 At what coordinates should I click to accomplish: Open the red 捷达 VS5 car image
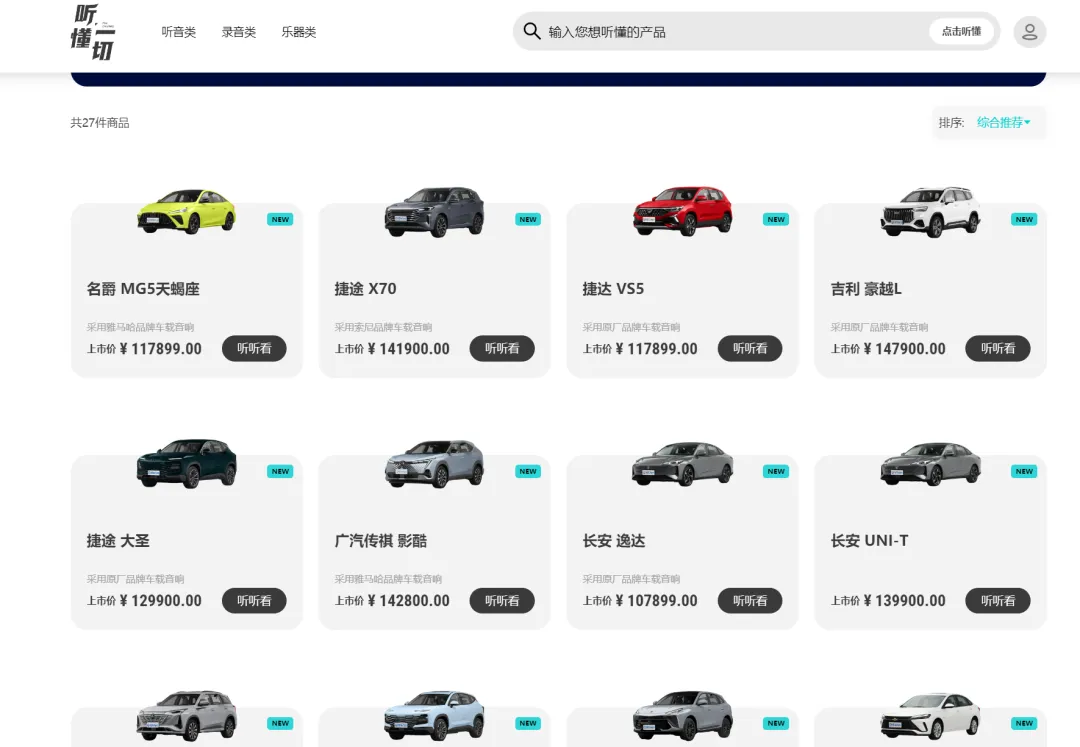point(683,211)
